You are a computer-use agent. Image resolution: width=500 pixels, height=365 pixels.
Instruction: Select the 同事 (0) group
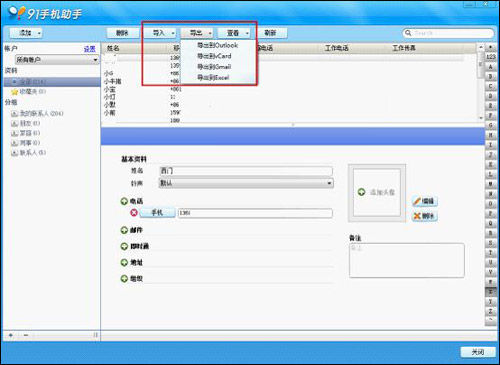click(x=25, y=143)
